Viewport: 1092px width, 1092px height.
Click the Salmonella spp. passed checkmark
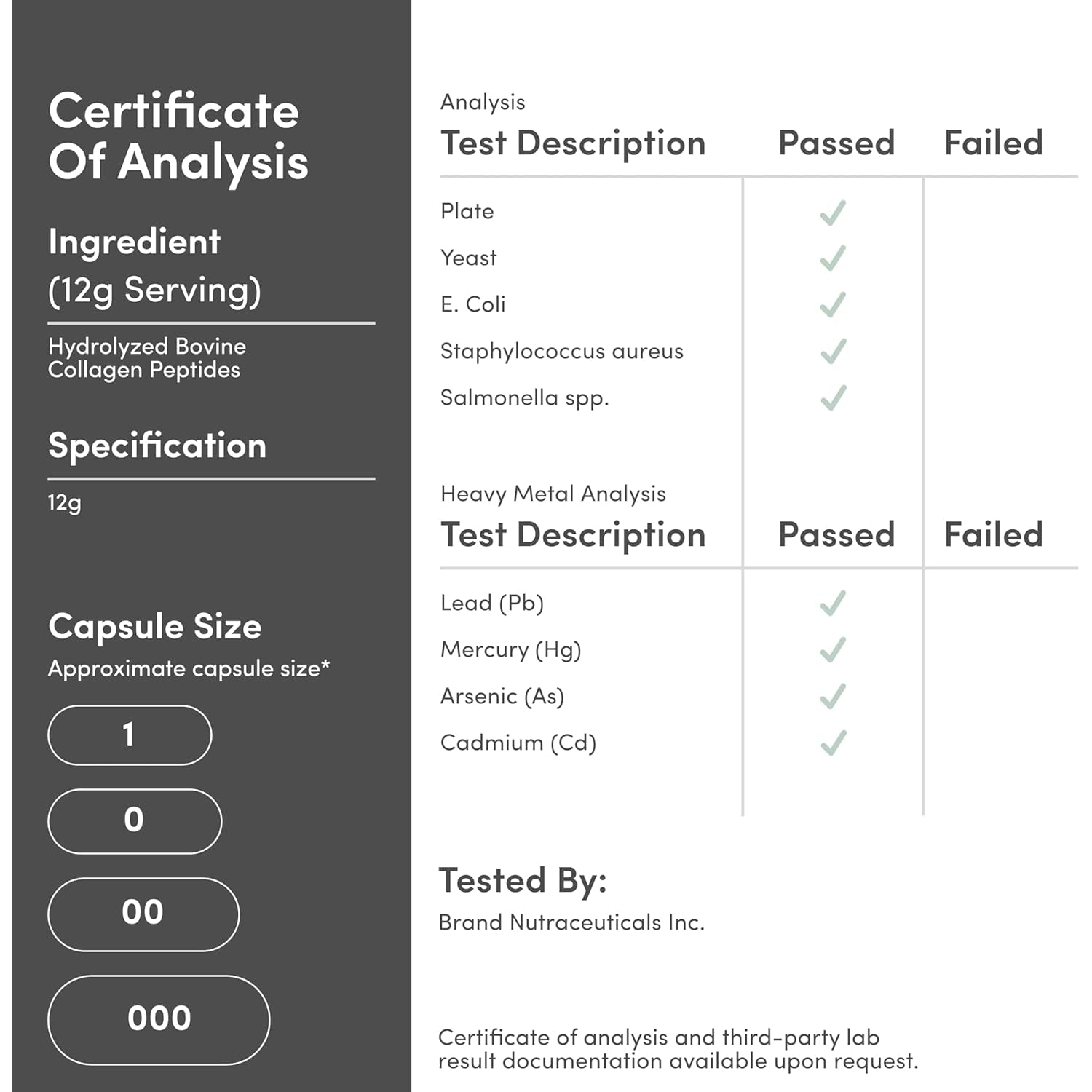(833, 398)
